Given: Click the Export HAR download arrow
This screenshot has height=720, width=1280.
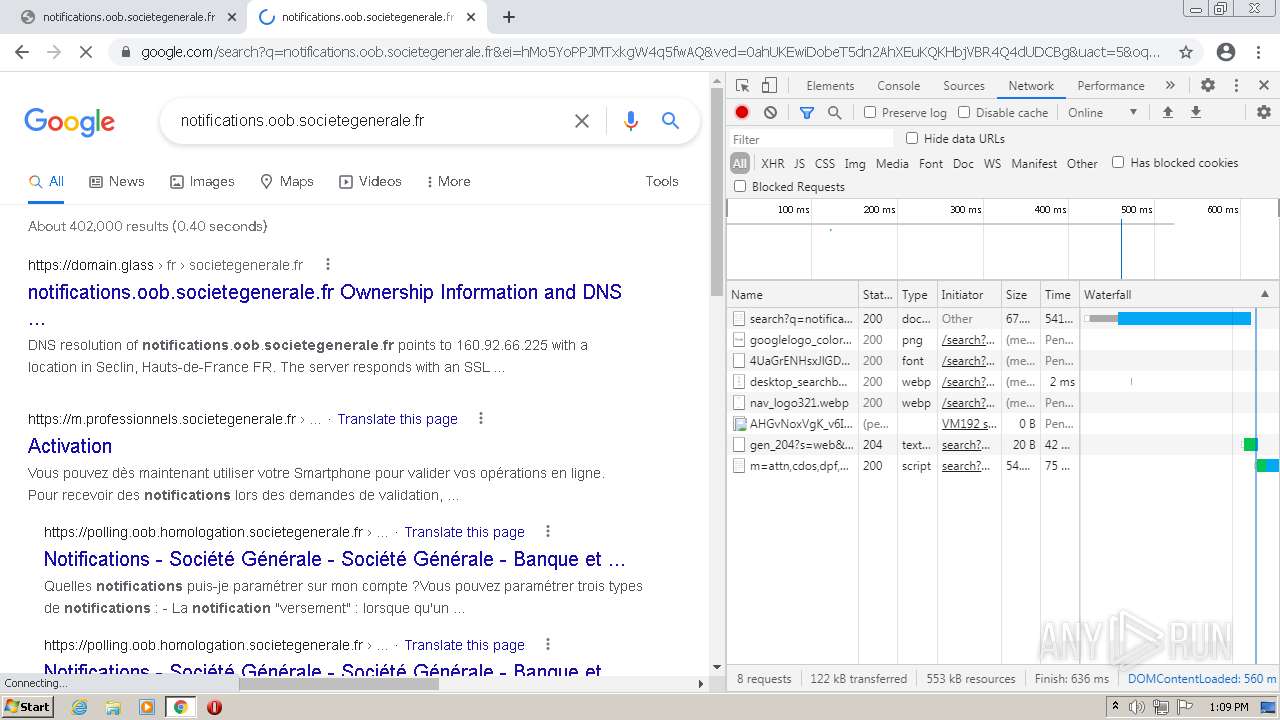Looking at the screenshot, I should tap(1195, 113).
